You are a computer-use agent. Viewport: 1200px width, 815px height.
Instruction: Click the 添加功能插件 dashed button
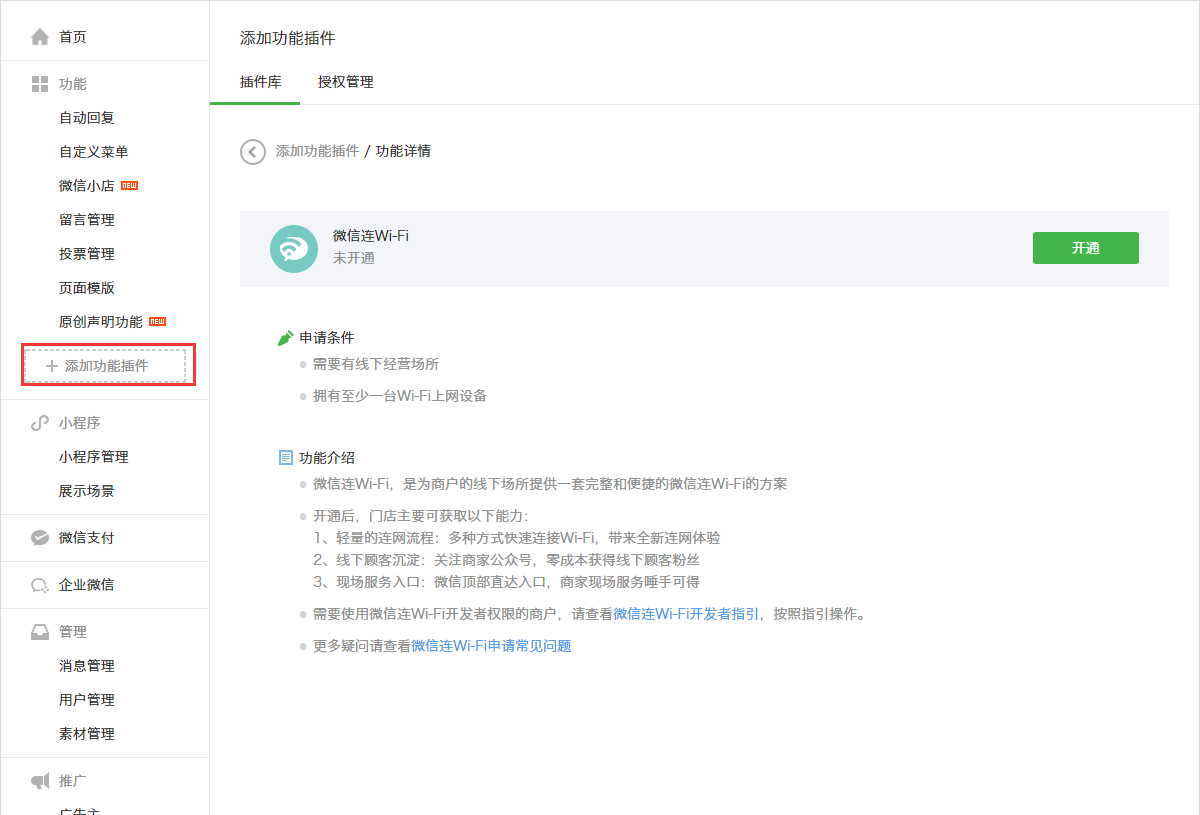pyautogui.click(x=105, y=366)
